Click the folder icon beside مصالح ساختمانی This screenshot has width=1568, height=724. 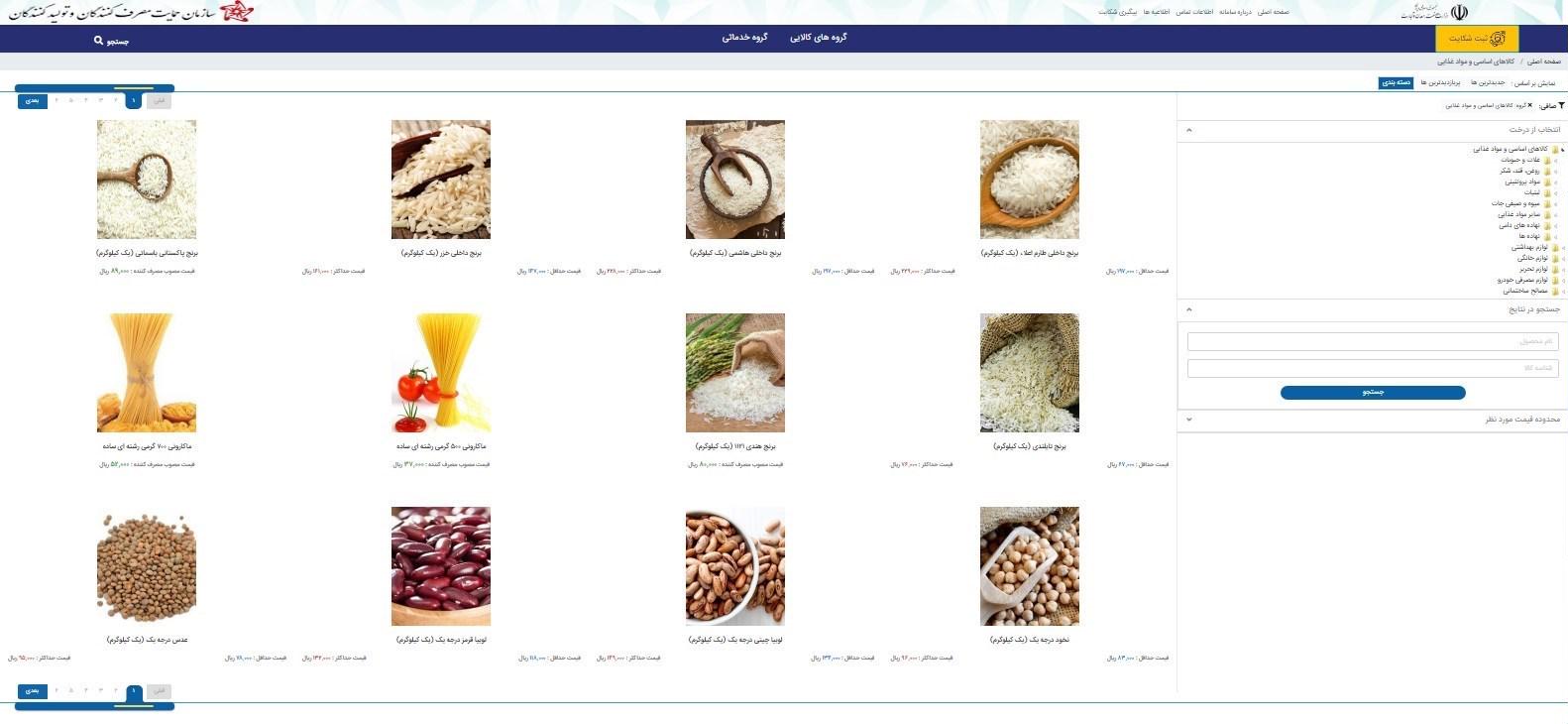1554,292
